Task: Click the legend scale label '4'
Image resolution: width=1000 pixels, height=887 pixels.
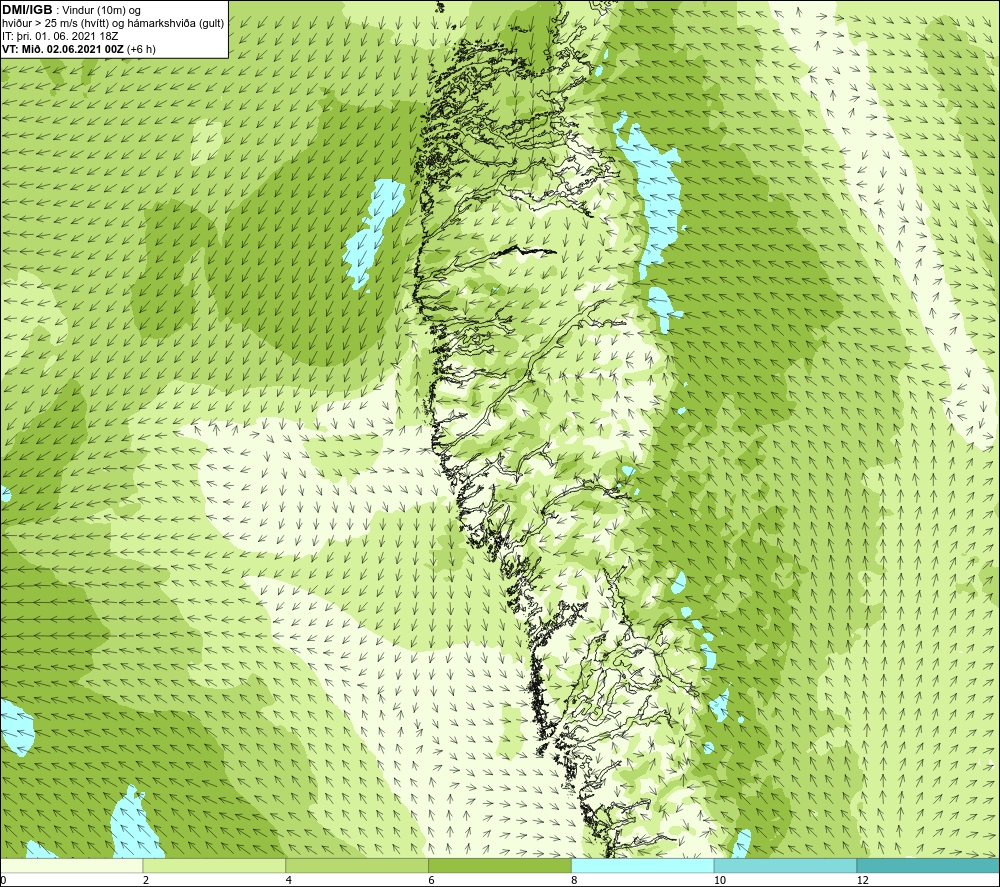Action: click(x=289, y=881)
